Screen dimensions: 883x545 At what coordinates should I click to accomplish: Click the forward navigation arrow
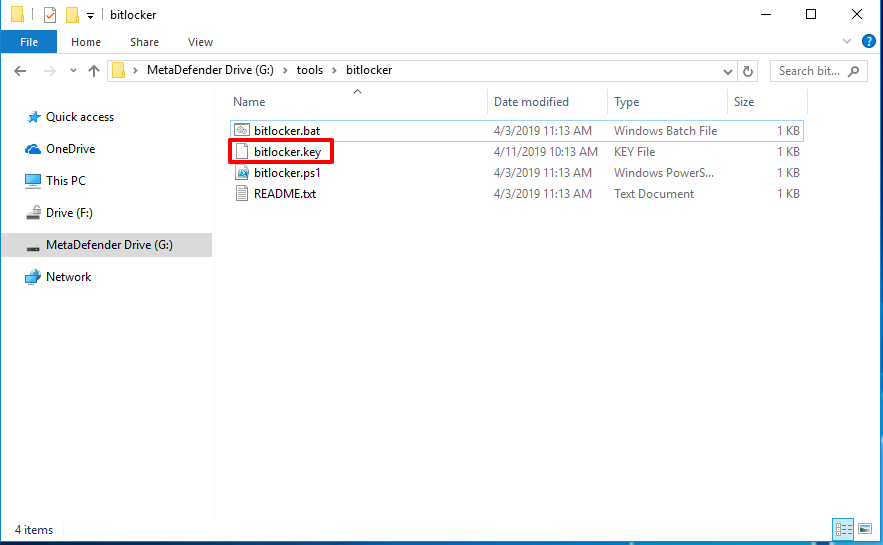click(x=50, y=71)
